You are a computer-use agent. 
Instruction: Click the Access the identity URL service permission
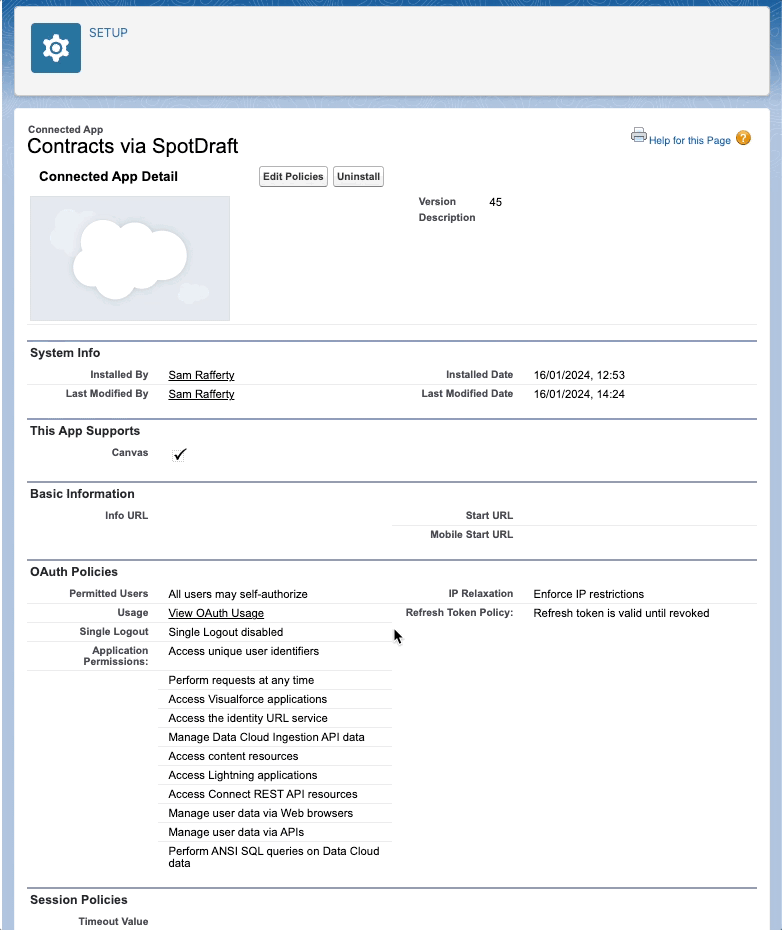click(248, 718)
